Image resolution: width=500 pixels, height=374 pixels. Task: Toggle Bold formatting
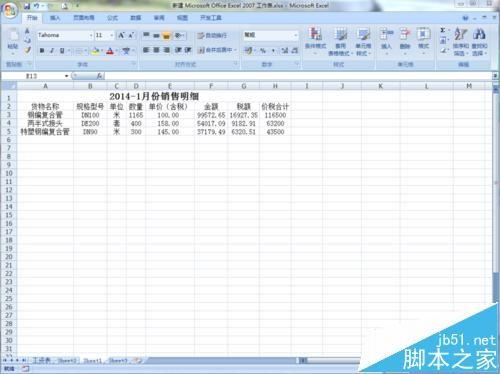point(42,51)
